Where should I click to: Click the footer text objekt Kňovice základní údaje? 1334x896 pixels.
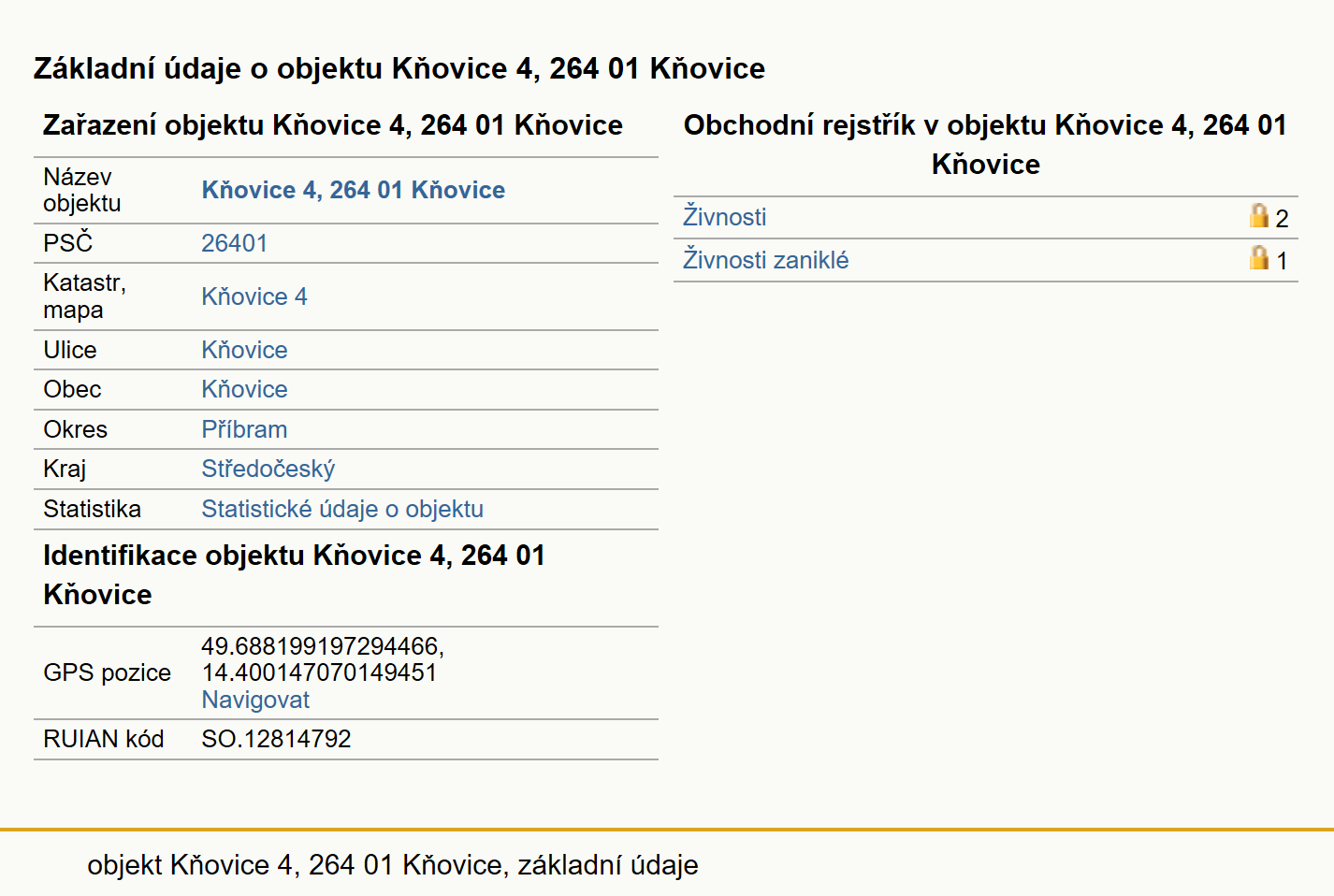click(x=393, y=865)
